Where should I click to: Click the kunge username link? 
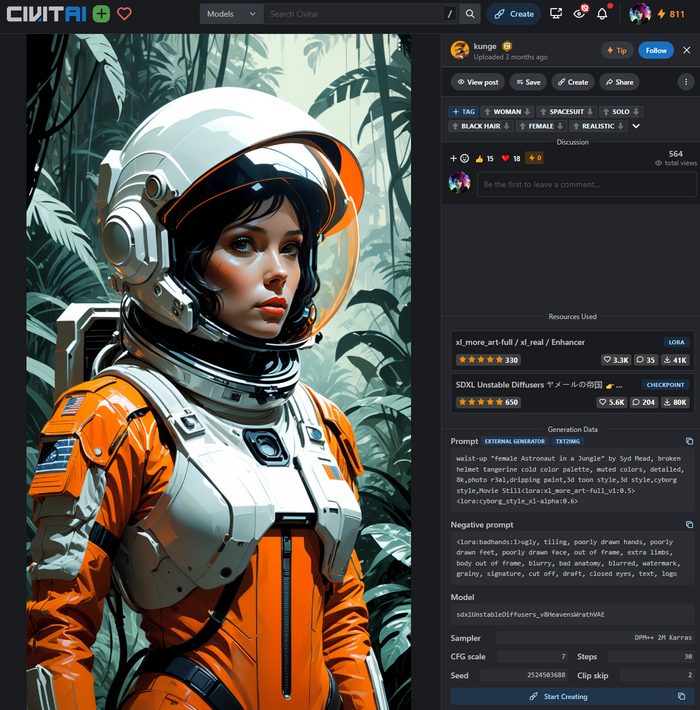coord(485,46)
